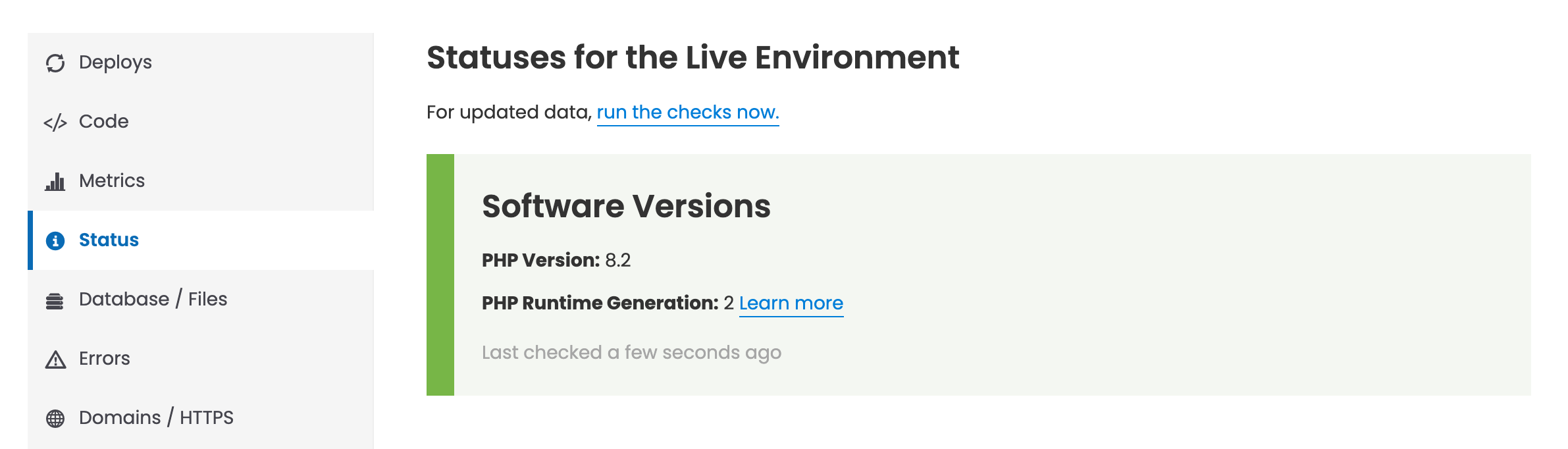The image size is (1568, 449).
Task: Open the Deploys section label
Action: click(115, 63)
